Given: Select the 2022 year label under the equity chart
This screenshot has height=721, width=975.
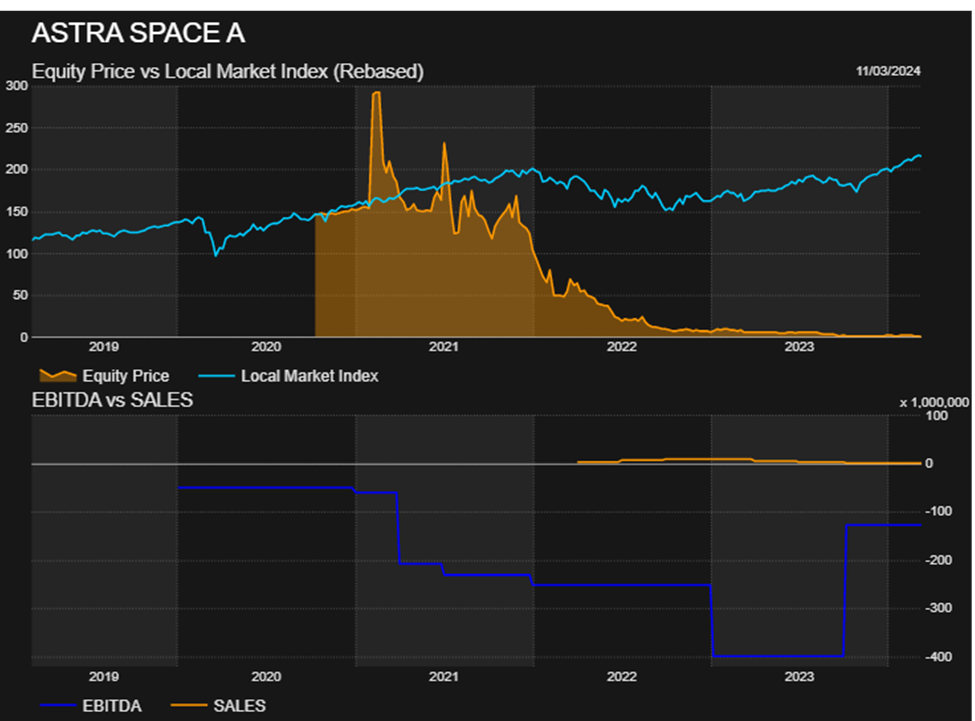Looking at the screenshot, I should 622,347.
